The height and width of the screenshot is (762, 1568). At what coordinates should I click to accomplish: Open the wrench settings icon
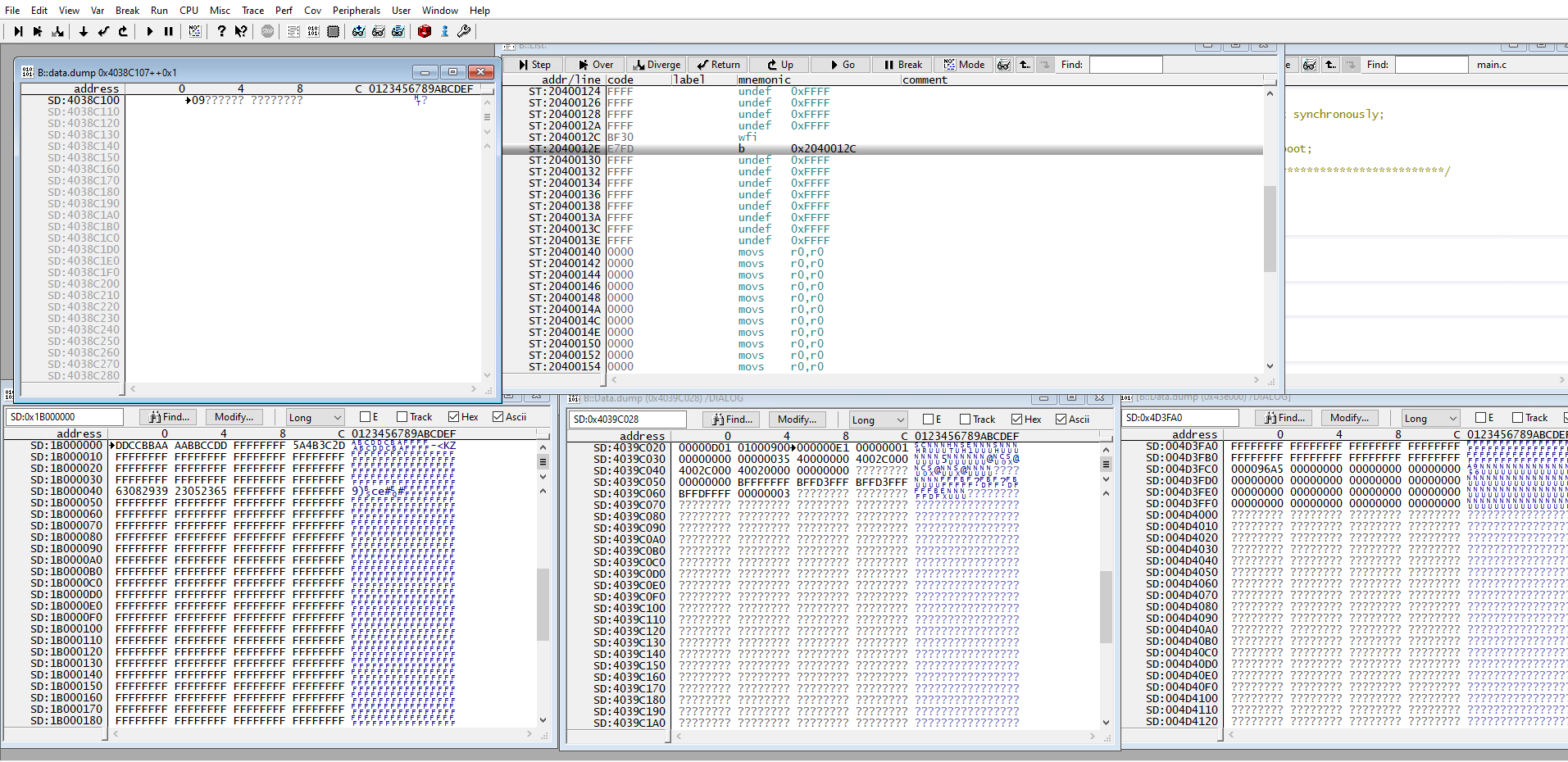point(464,31)
